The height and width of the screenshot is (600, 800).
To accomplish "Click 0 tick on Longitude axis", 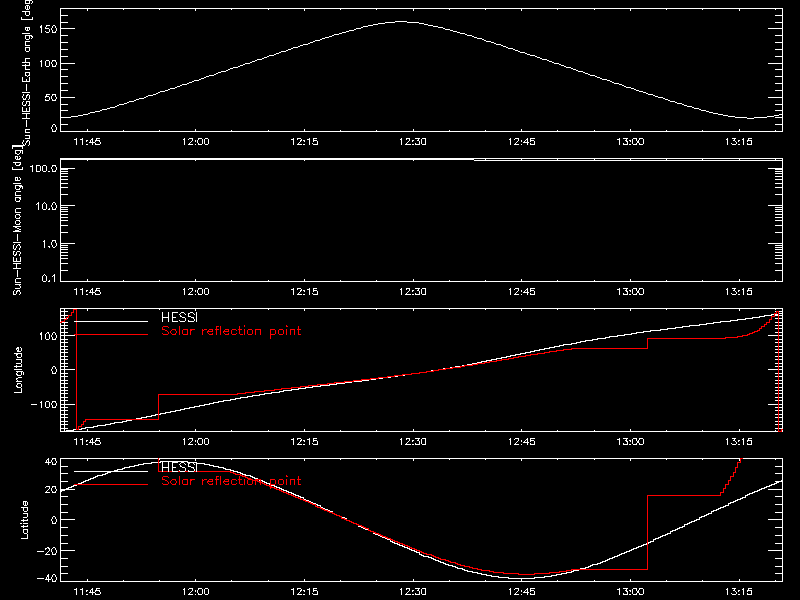I will click(54, 370).
